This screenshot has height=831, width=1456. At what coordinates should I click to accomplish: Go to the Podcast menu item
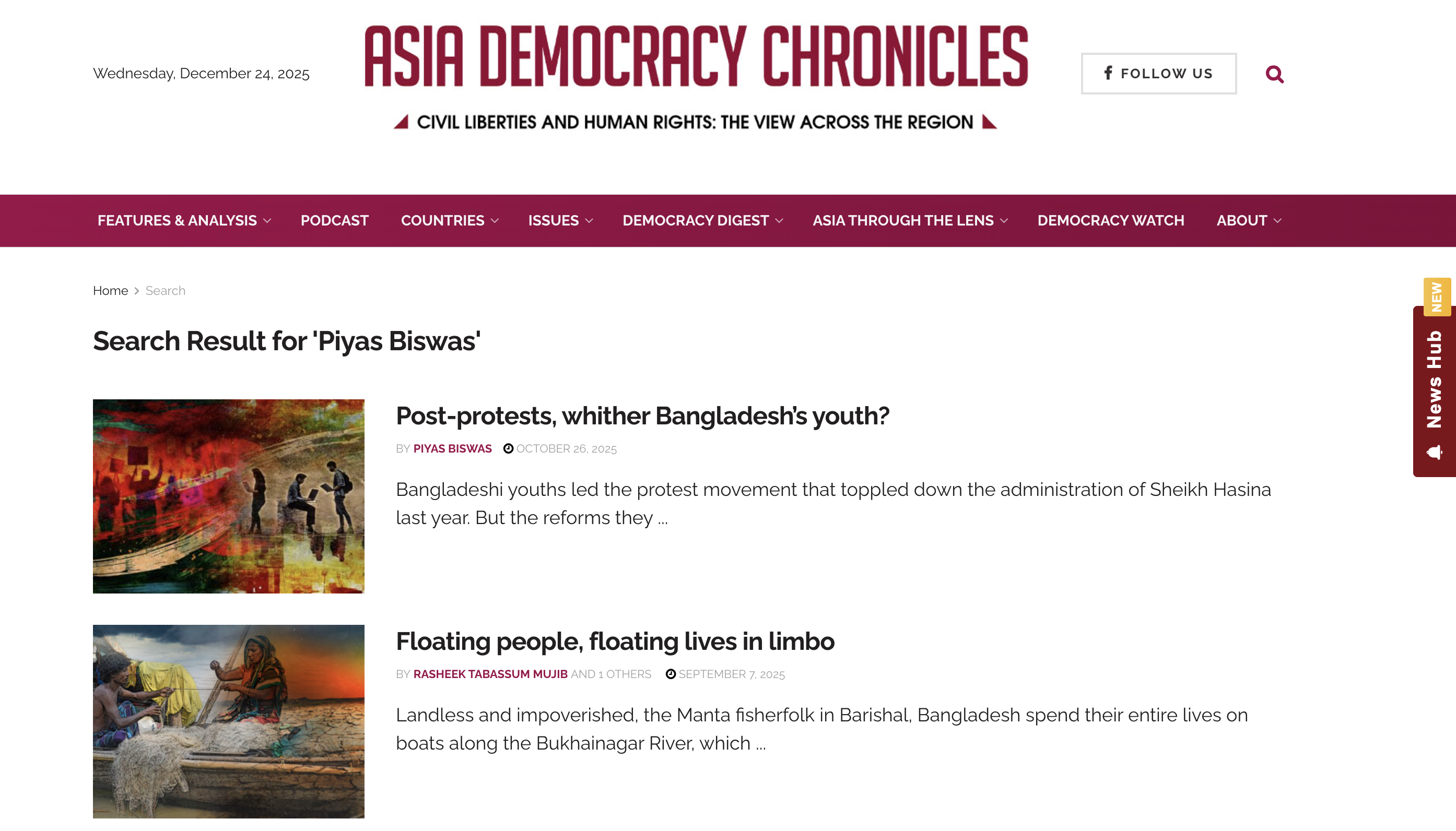(335, 221)
